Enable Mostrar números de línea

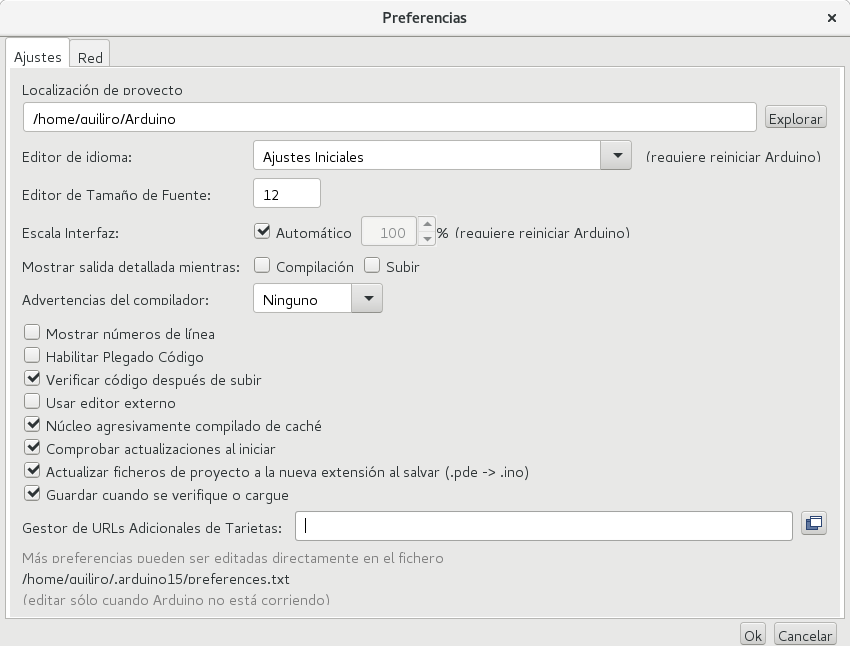click(x=31, y=334)
